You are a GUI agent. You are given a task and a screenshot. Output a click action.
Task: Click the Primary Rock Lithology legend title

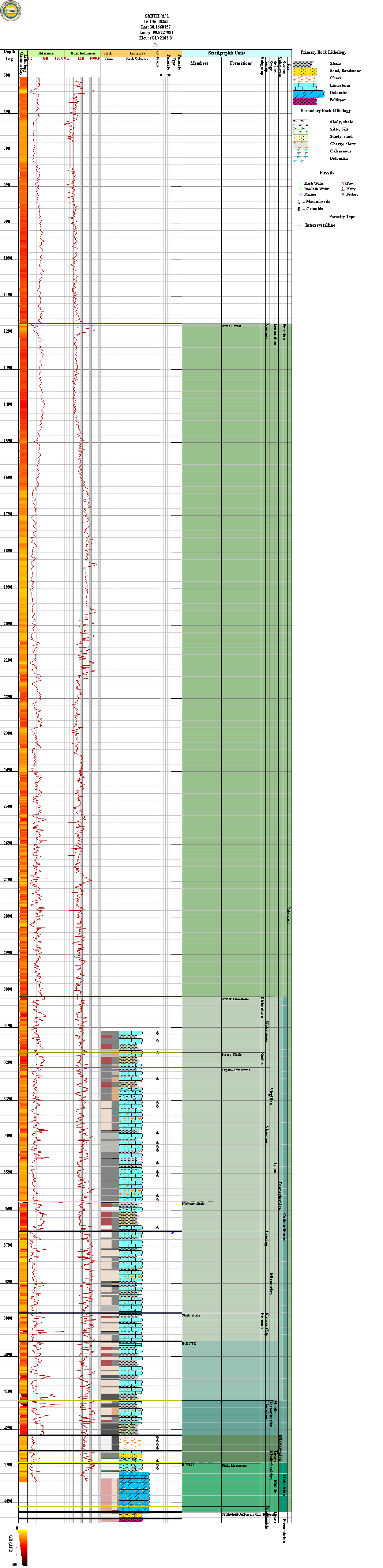point(323,52)
